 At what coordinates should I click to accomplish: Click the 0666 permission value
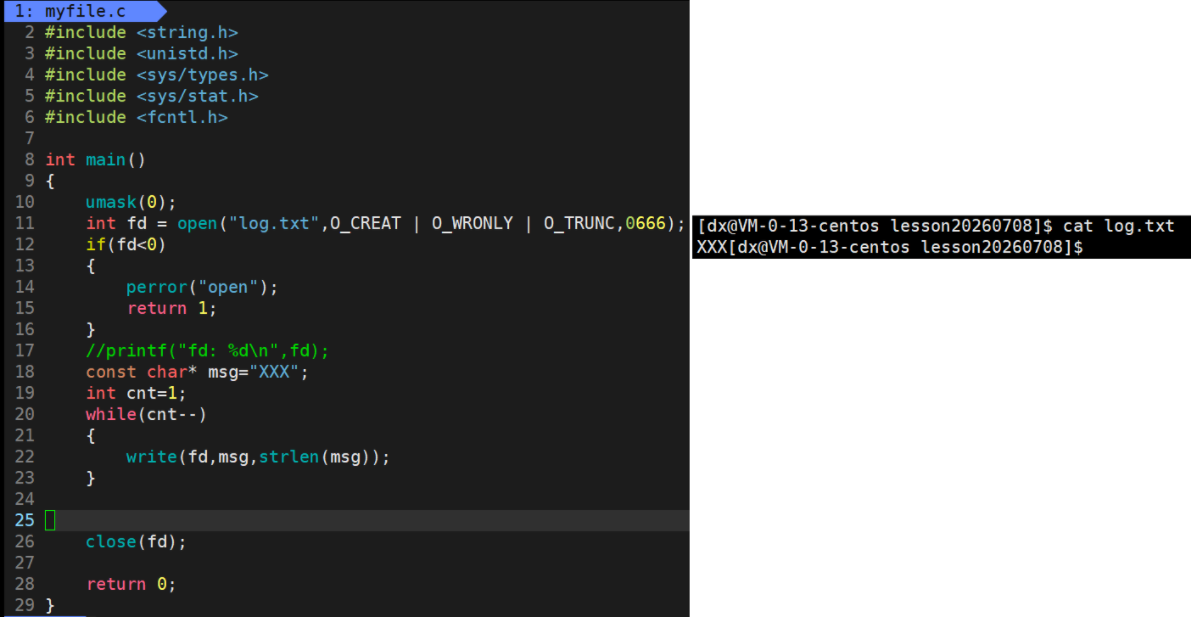[x=645, y=224]
